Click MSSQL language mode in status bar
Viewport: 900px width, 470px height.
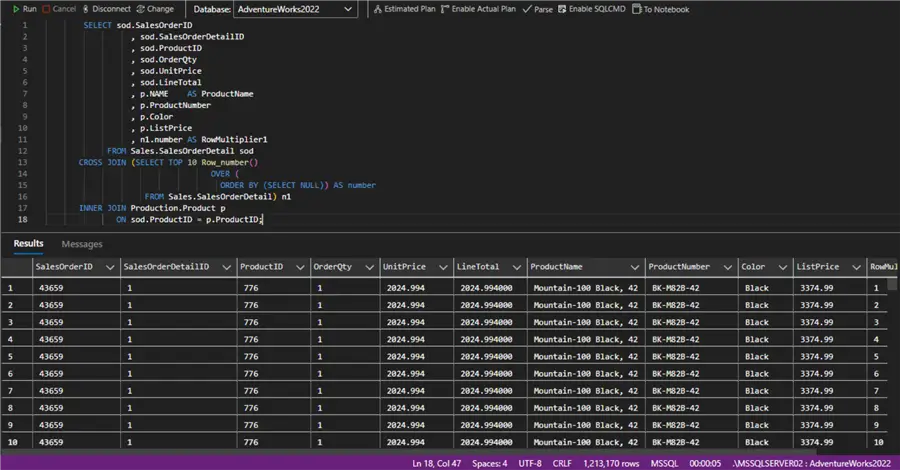point(664,463)
